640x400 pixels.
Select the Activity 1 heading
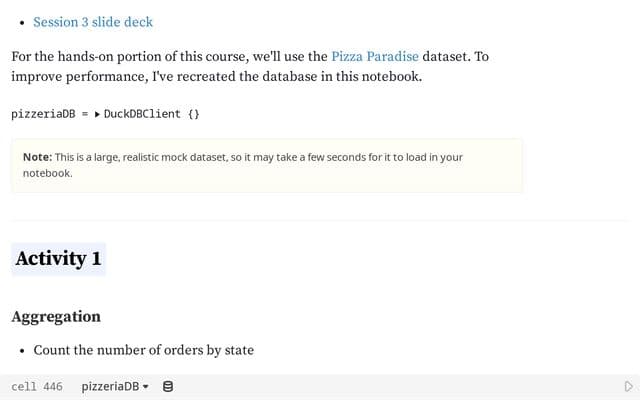58,259
